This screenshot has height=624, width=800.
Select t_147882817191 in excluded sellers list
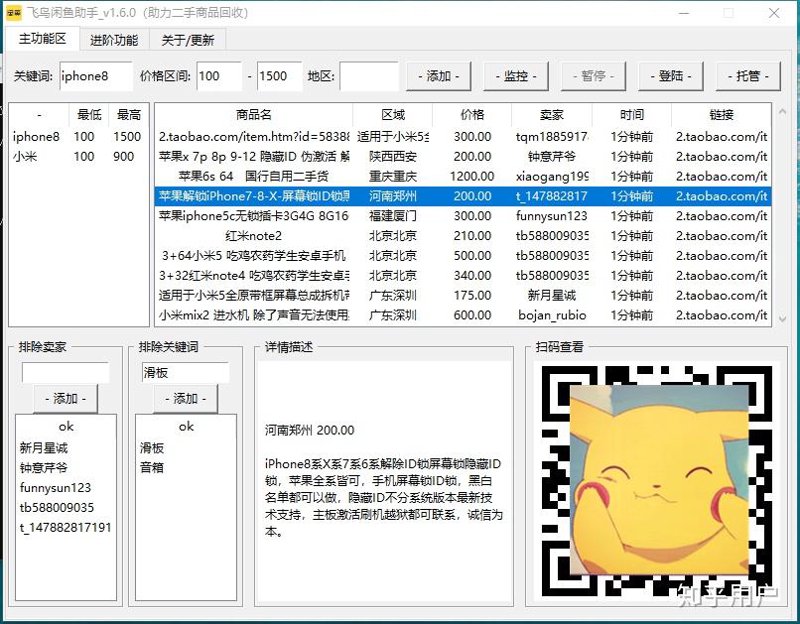tap(65, 528)
